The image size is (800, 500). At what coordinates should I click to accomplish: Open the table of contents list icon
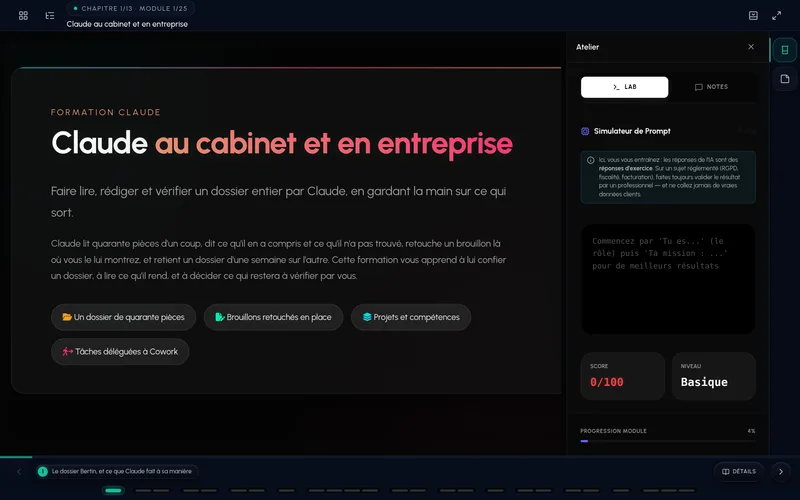pyautogui.click(x=49, y=16)
